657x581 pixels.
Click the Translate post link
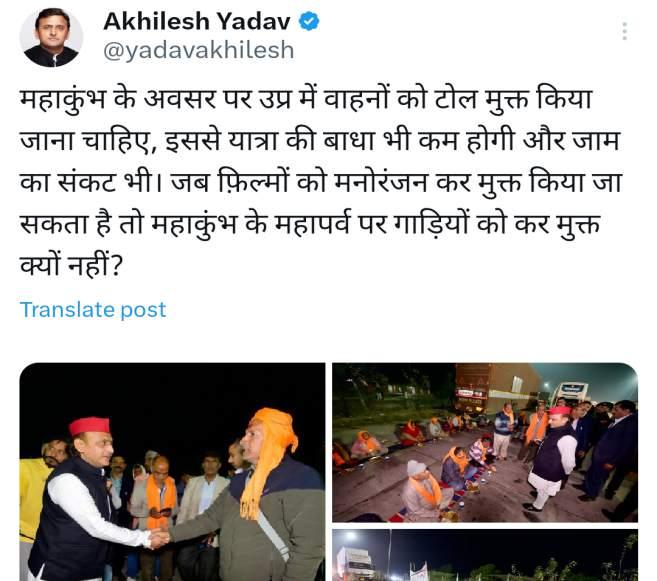[x=93, y=310]
